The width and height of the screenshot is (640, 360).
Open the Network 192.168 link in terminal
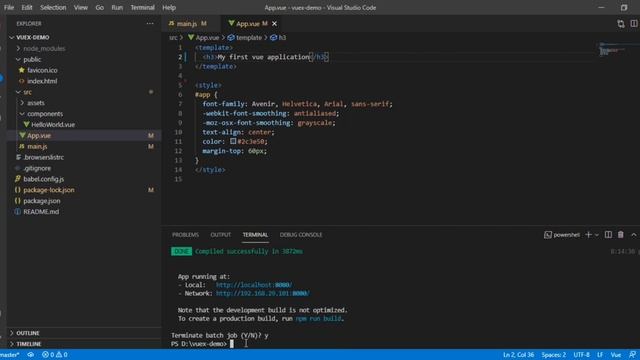(262, 293)
